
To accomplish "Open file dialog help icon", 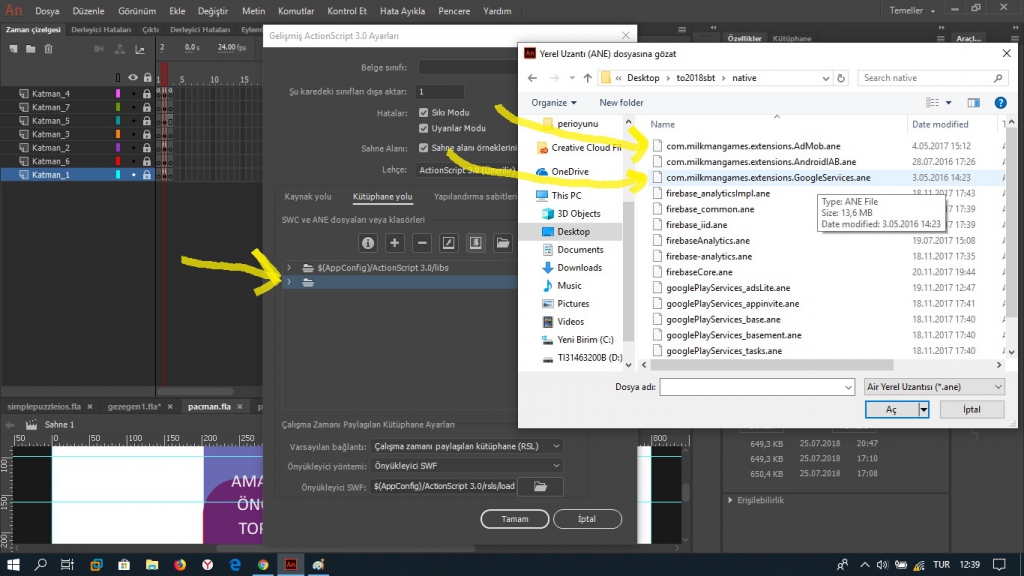I will [x=1000, y=103].
